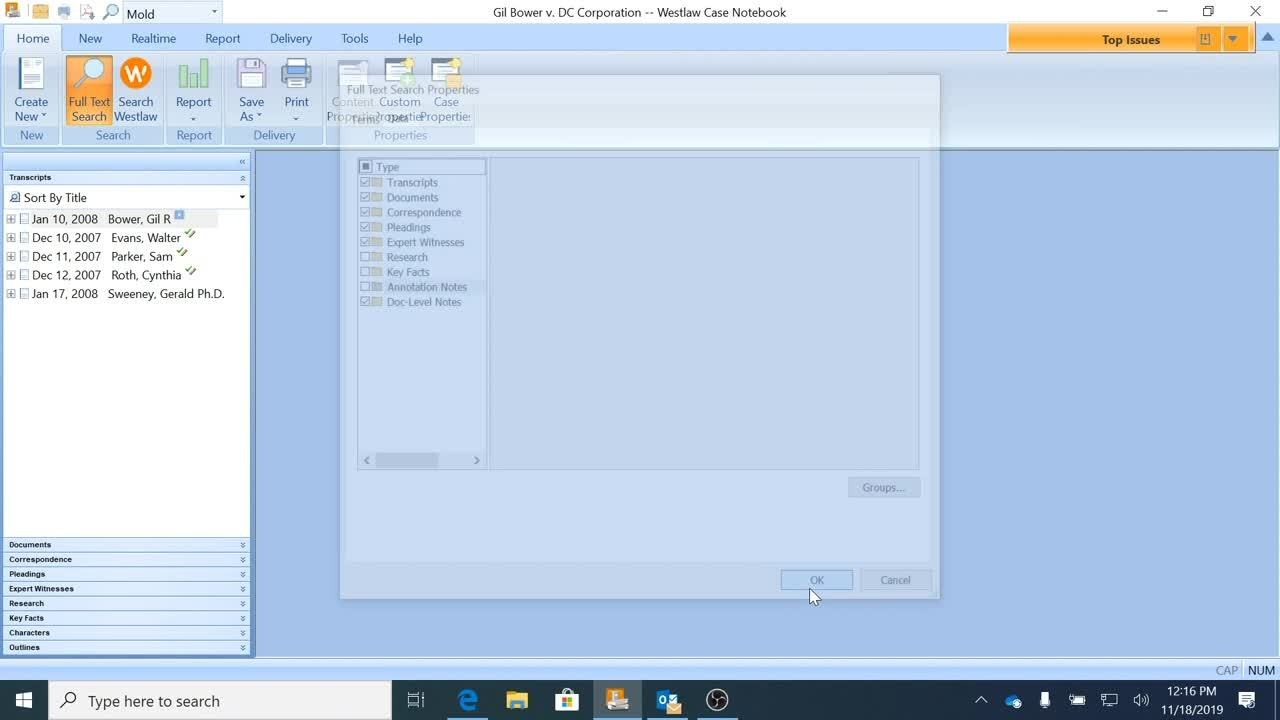Screen dimensions: 1280x720
Task: Launch Microsoft Edge from the taskbar
Action: point(468,700)
